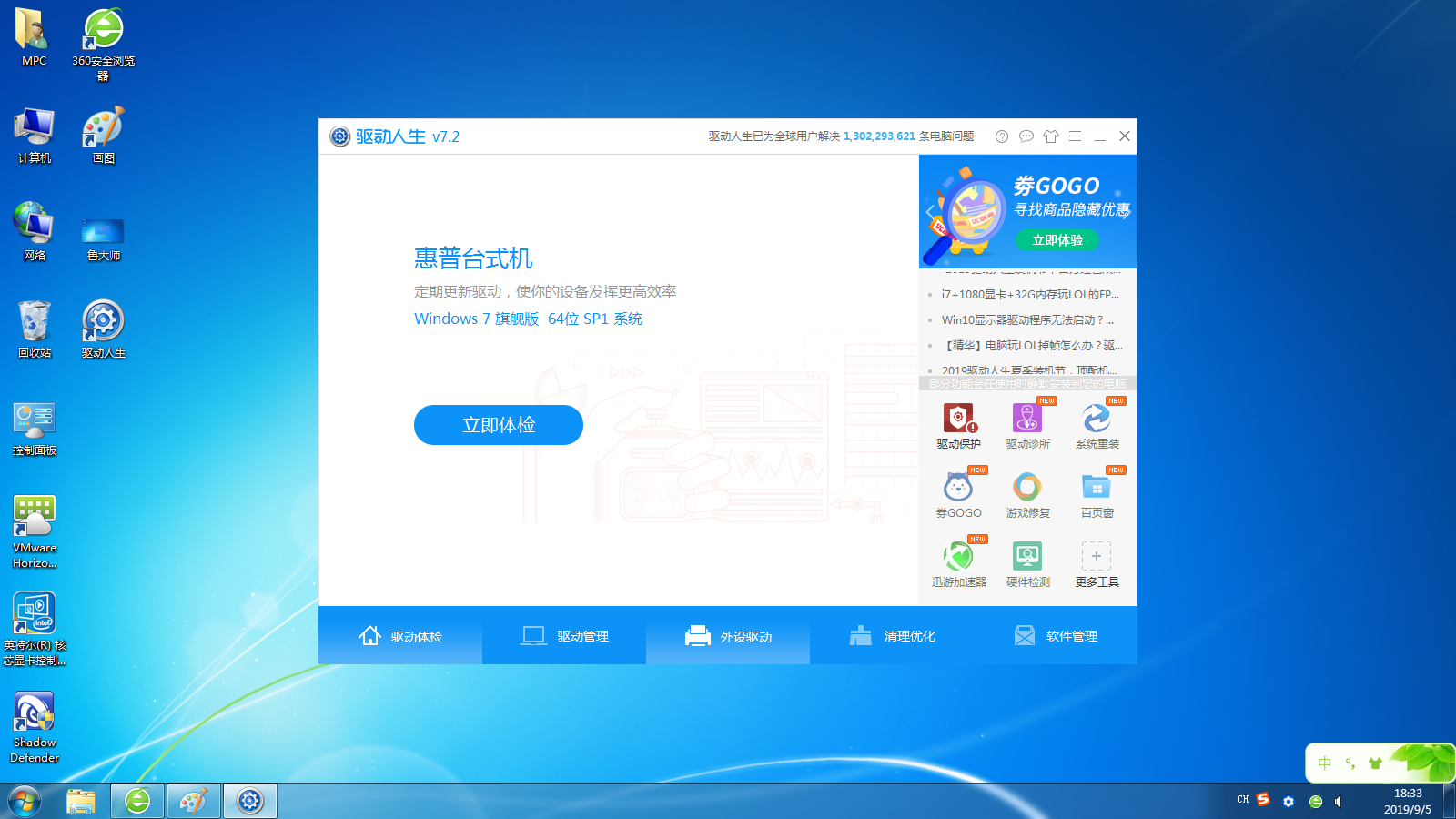The height and width of the screenshot is (819, 1456).
Task: Switch to the 驱动管理 tab
Action: 564,636
